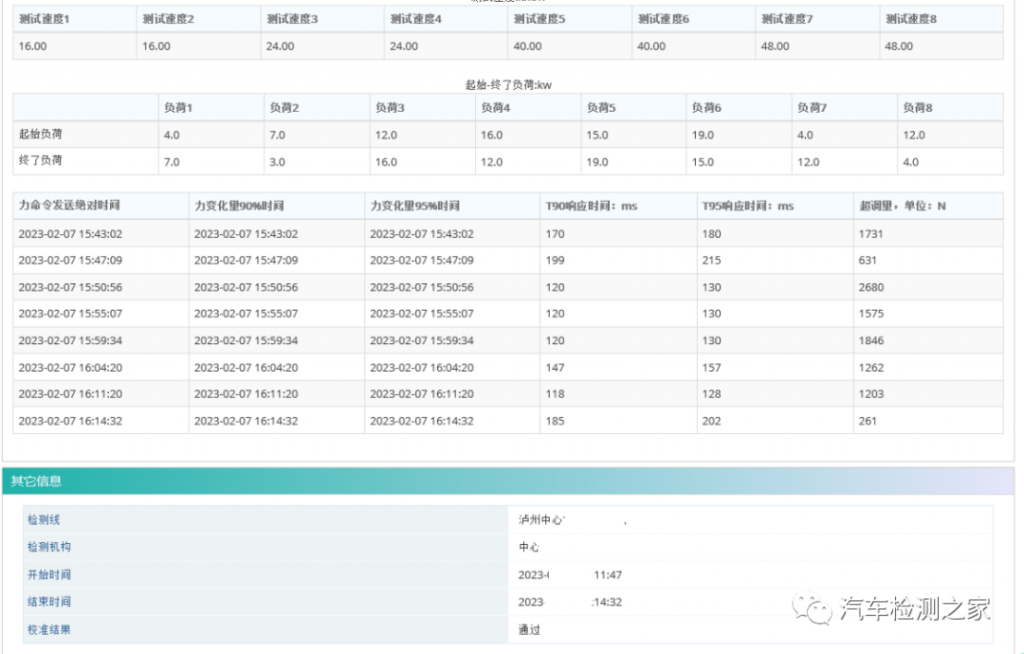Click the T95响应时间：ms column header
This screenshot has height=654, width=1024.
[748, 206]
